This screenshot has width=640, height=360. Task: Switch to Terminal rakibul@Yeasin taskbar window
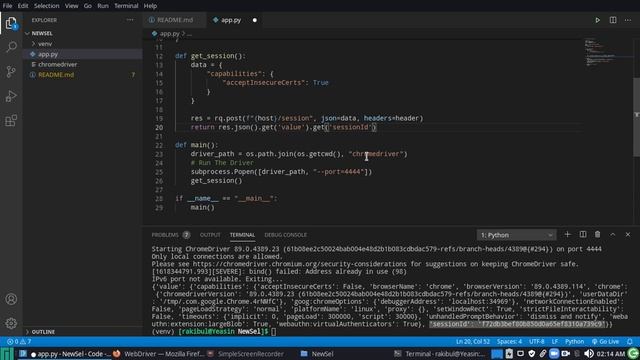(x=439, y=354)
